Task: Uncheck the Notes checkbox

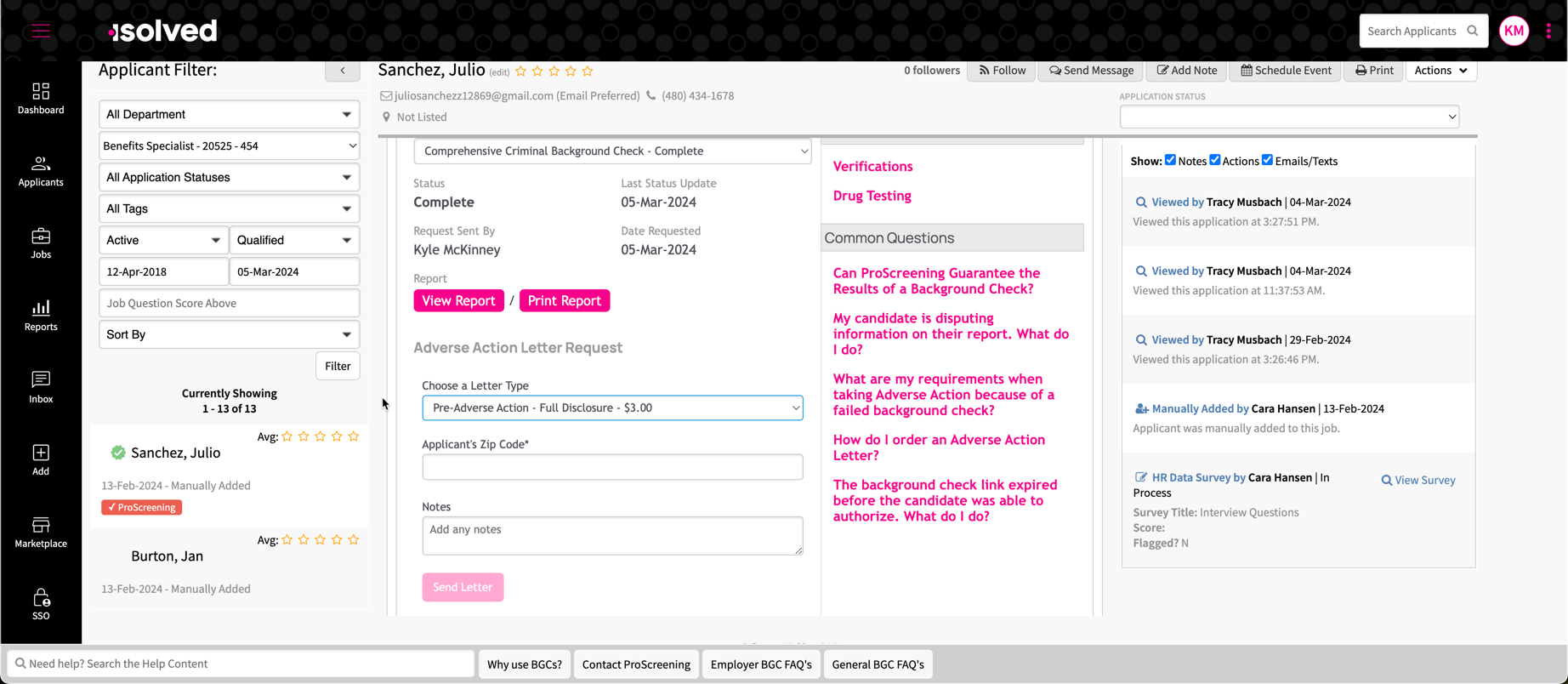Action: tap(1170, 160)
